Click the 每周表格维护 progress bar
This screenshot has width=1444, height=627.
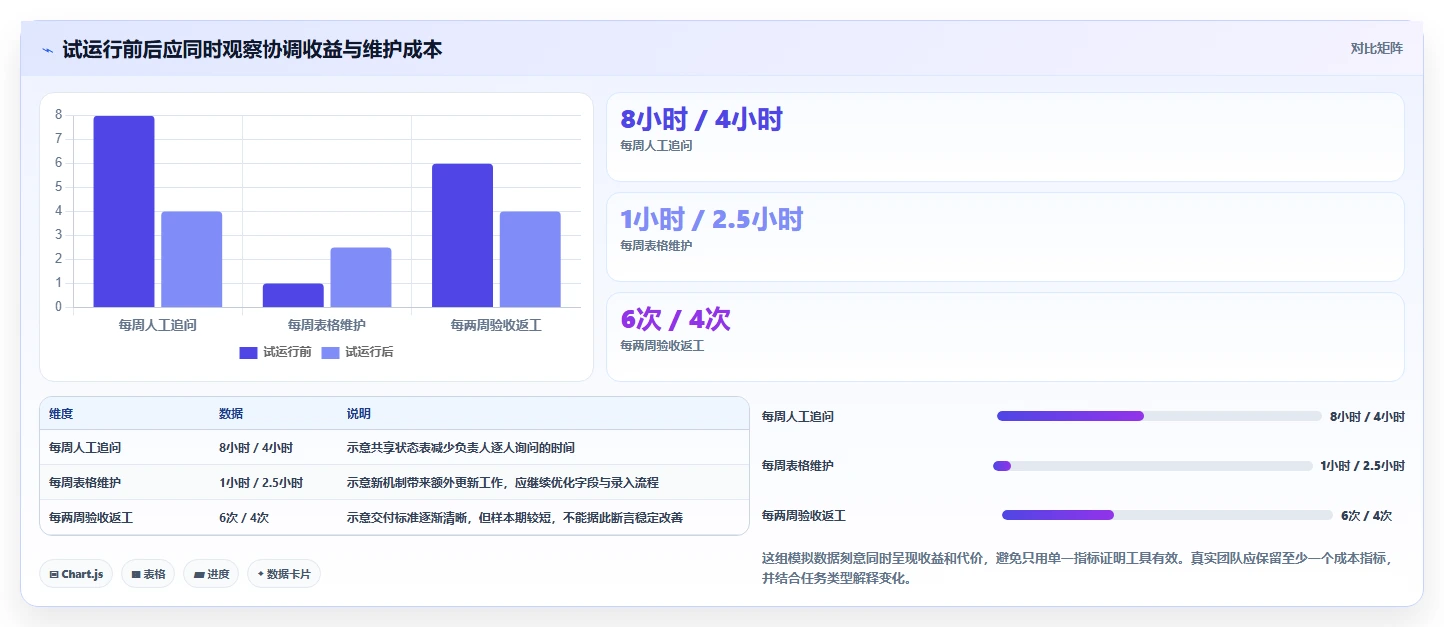(1152, 466)
